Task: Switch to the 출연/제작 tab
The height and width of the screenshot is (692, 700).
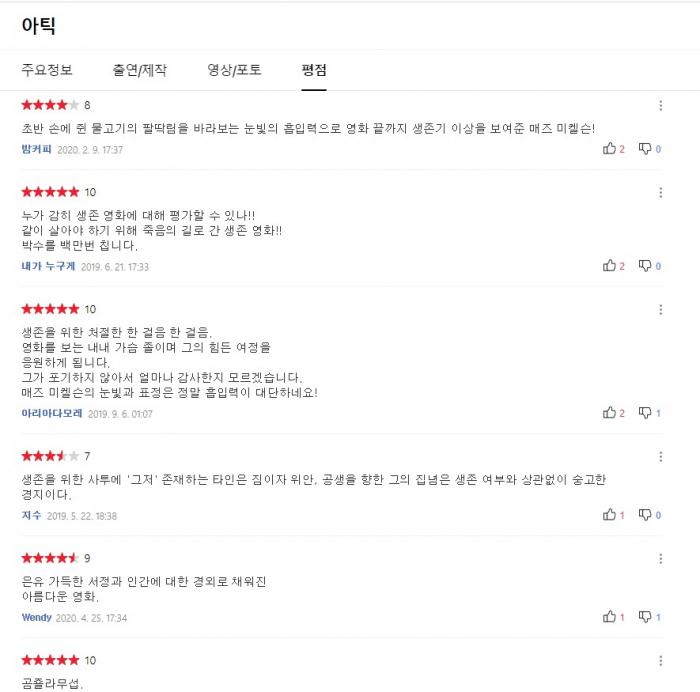Action: point(140,70)
